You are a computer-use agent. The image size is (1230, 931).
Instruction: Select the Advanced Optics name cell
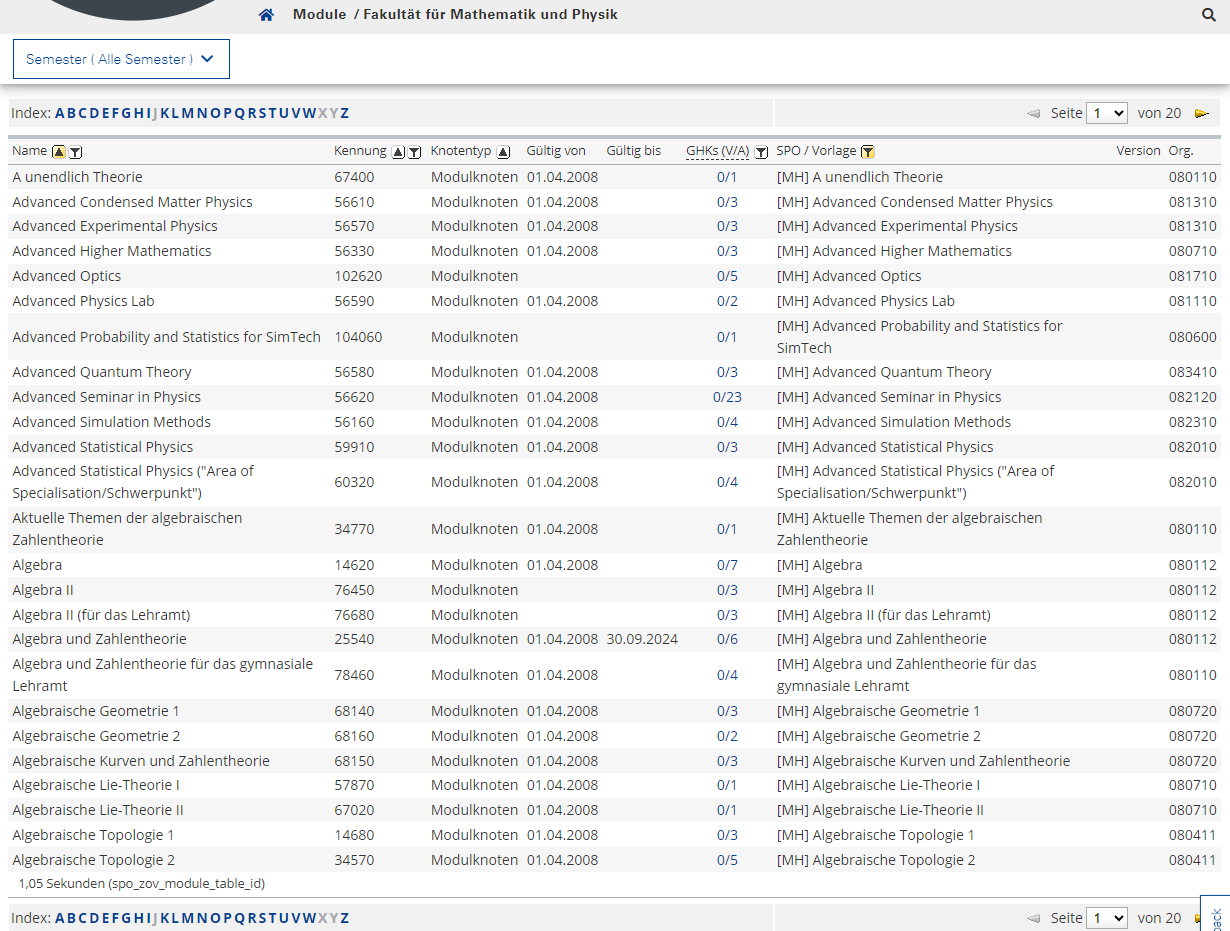(67, 276)
